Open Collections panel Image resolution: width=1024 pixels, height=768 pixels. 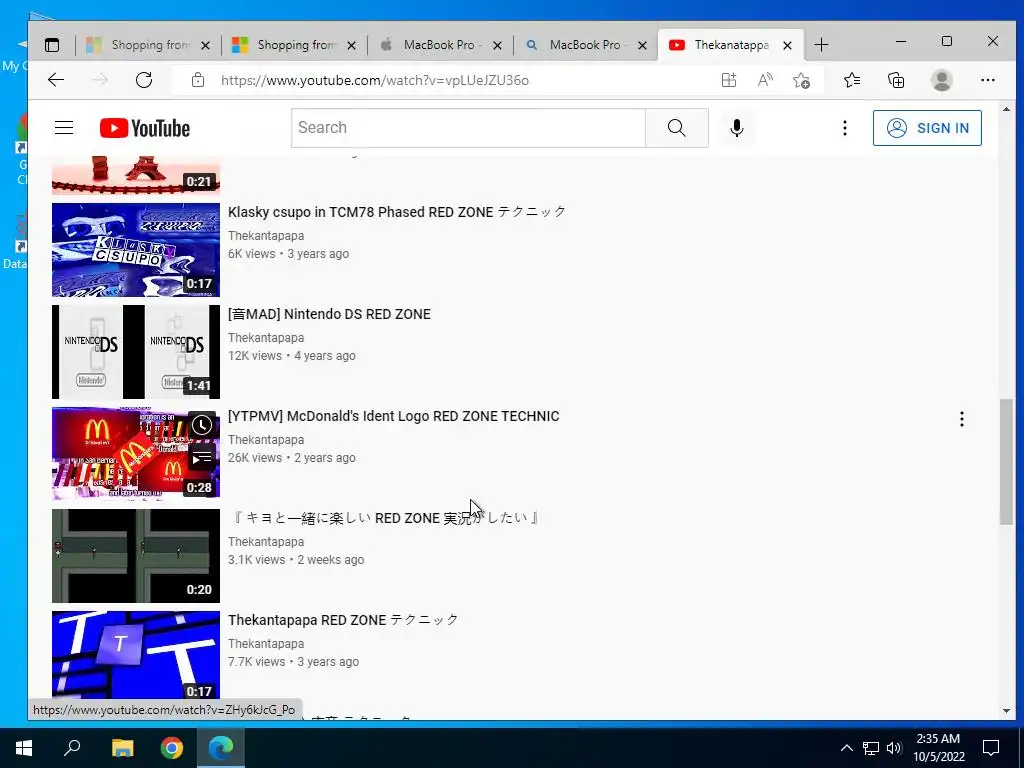[x=896, y=80]
